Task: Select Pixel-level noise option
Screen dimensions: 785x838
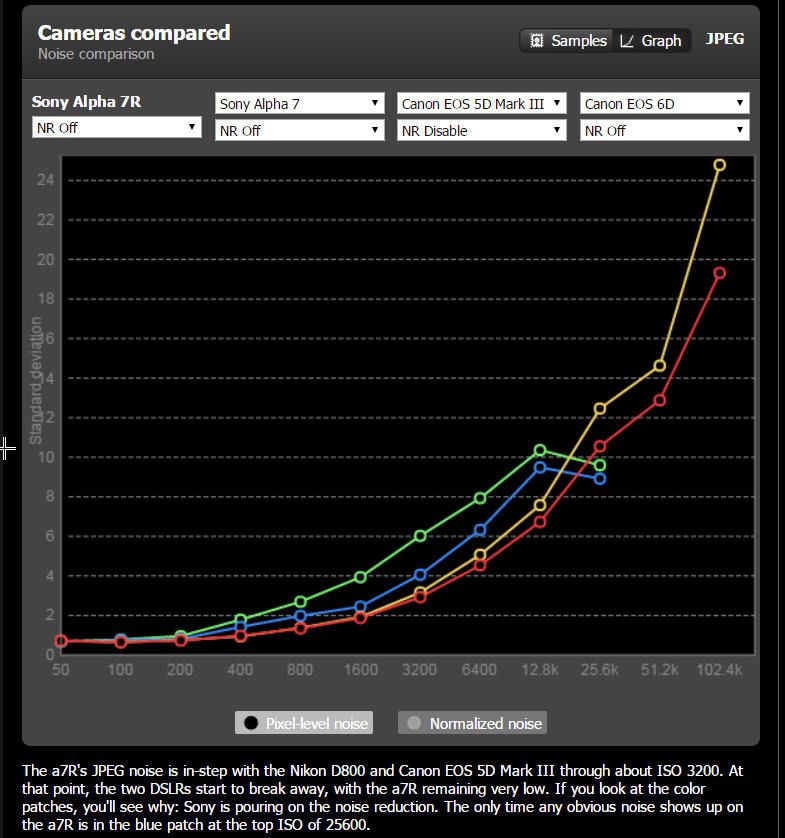Action: pyautogui.click(x=304, y=723)
